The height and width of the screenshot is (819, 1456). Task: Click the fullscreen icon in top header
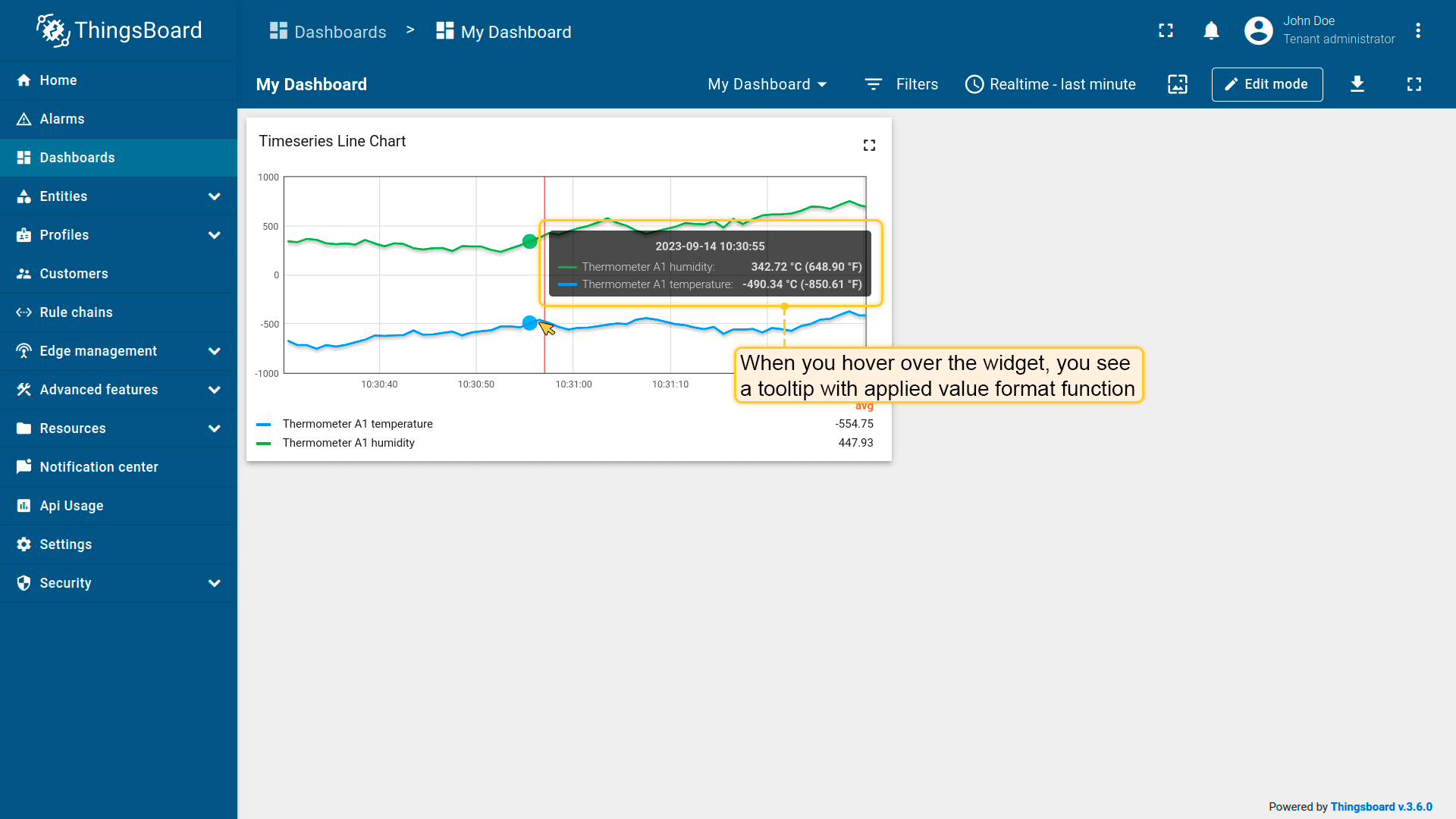pos(1166,30)
